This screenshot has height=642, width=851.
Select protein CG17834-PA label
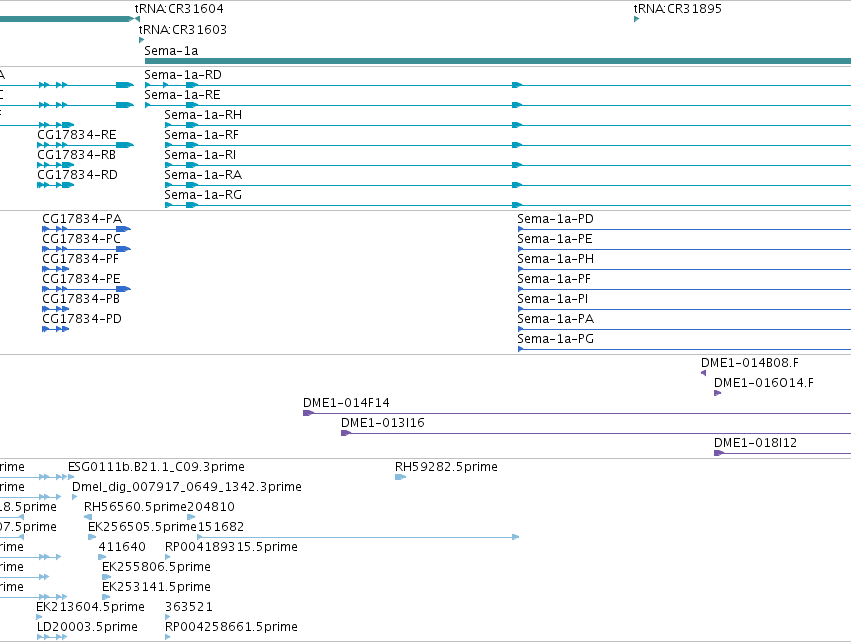point(82,219)
